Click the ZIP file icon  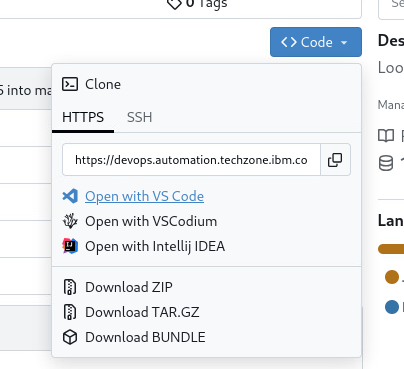[x=70, y=287]
